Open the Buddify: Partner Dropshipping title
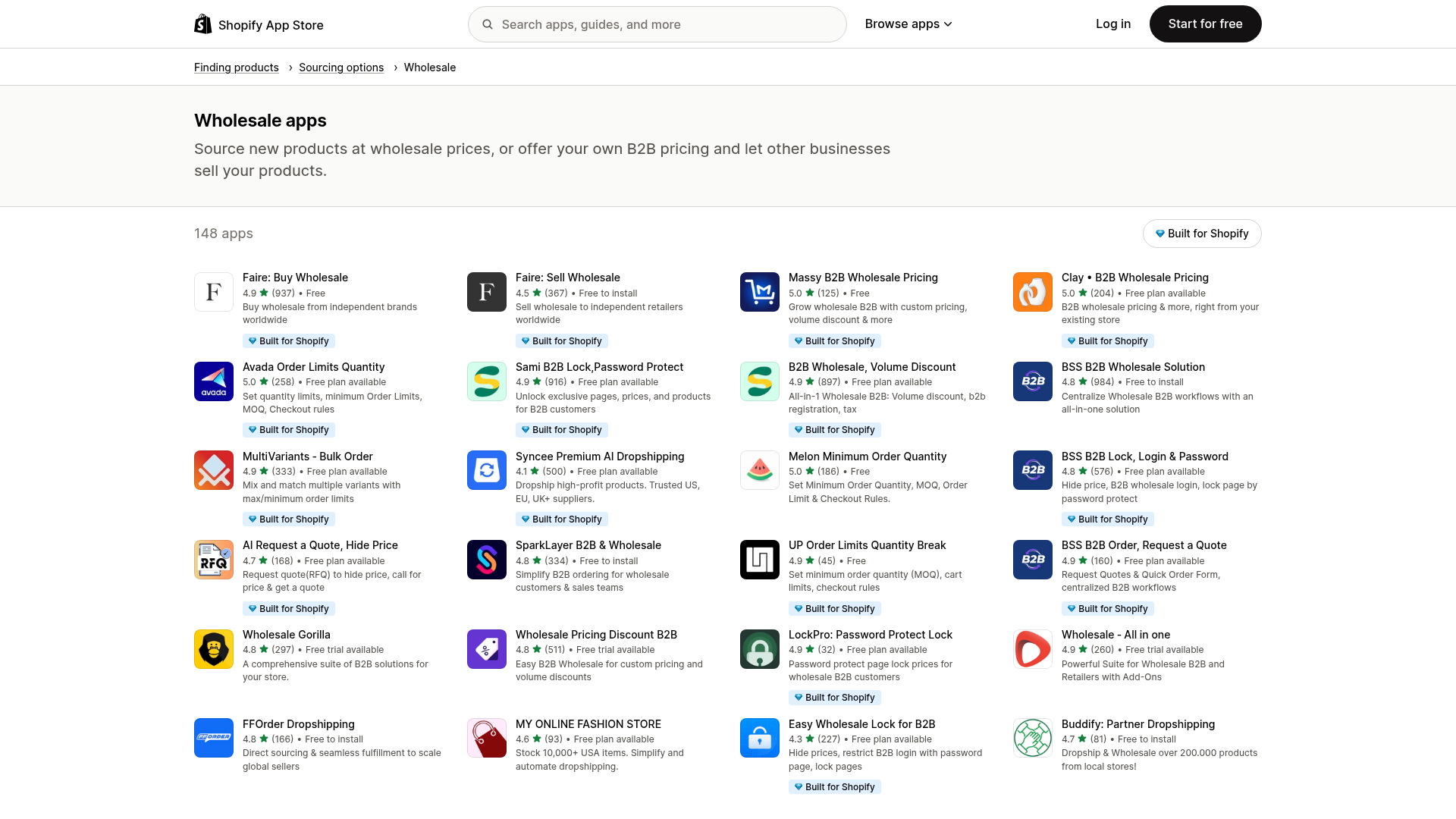 tap(1138, 724)
